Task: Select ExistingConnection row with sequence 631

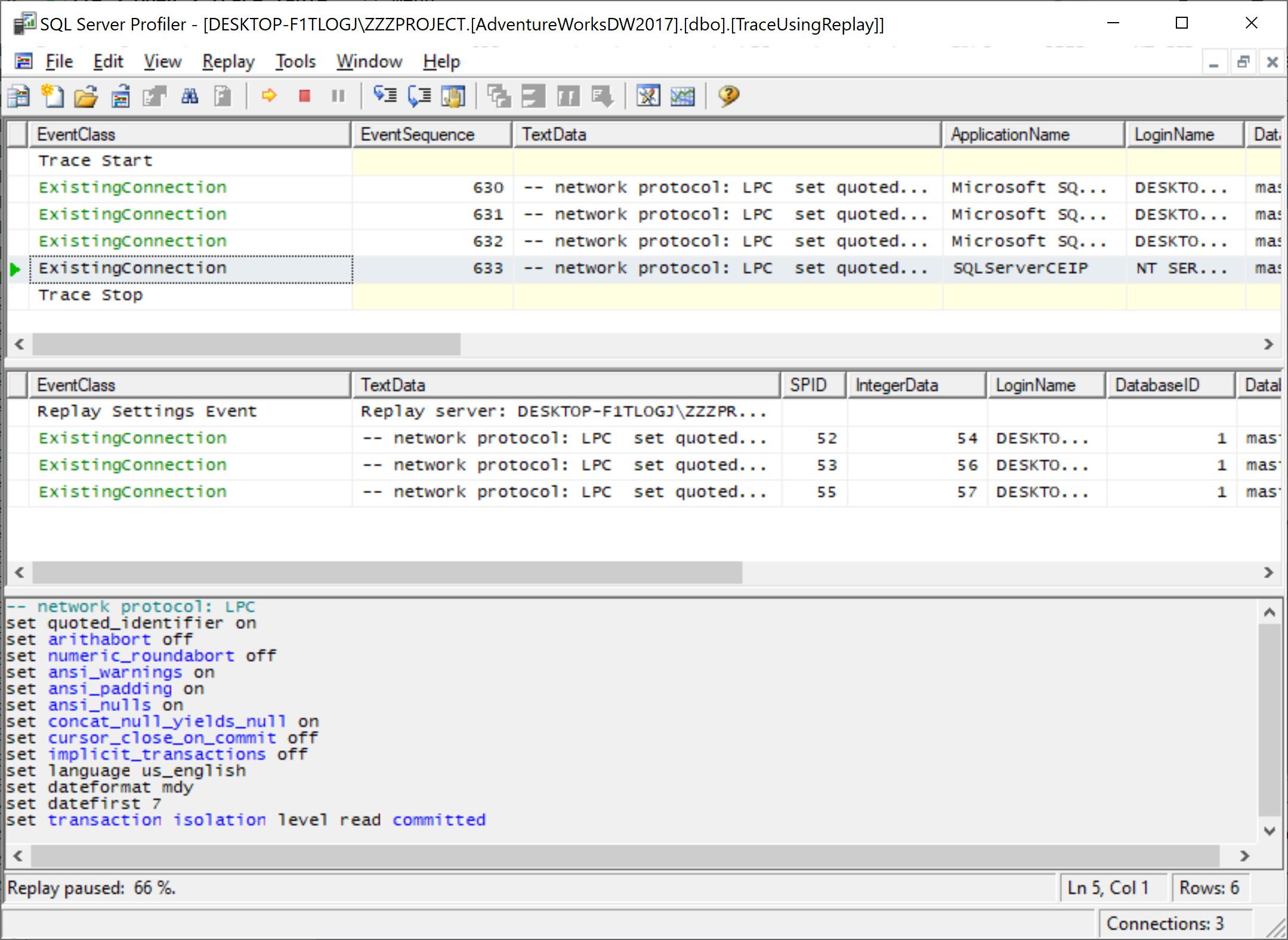Action: click(132, 215)
